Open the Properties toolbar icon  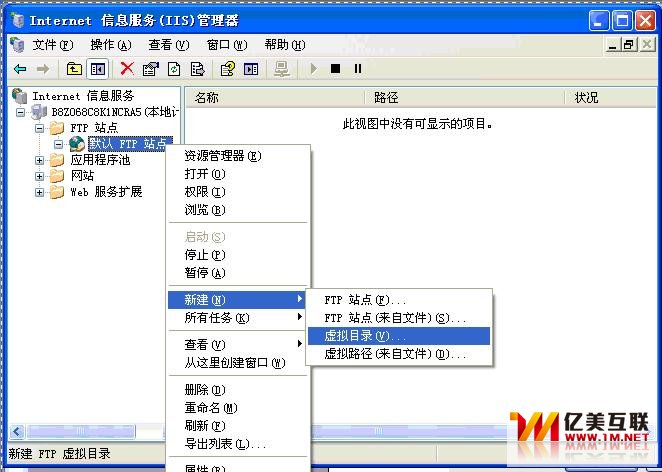tap(151, 69)
